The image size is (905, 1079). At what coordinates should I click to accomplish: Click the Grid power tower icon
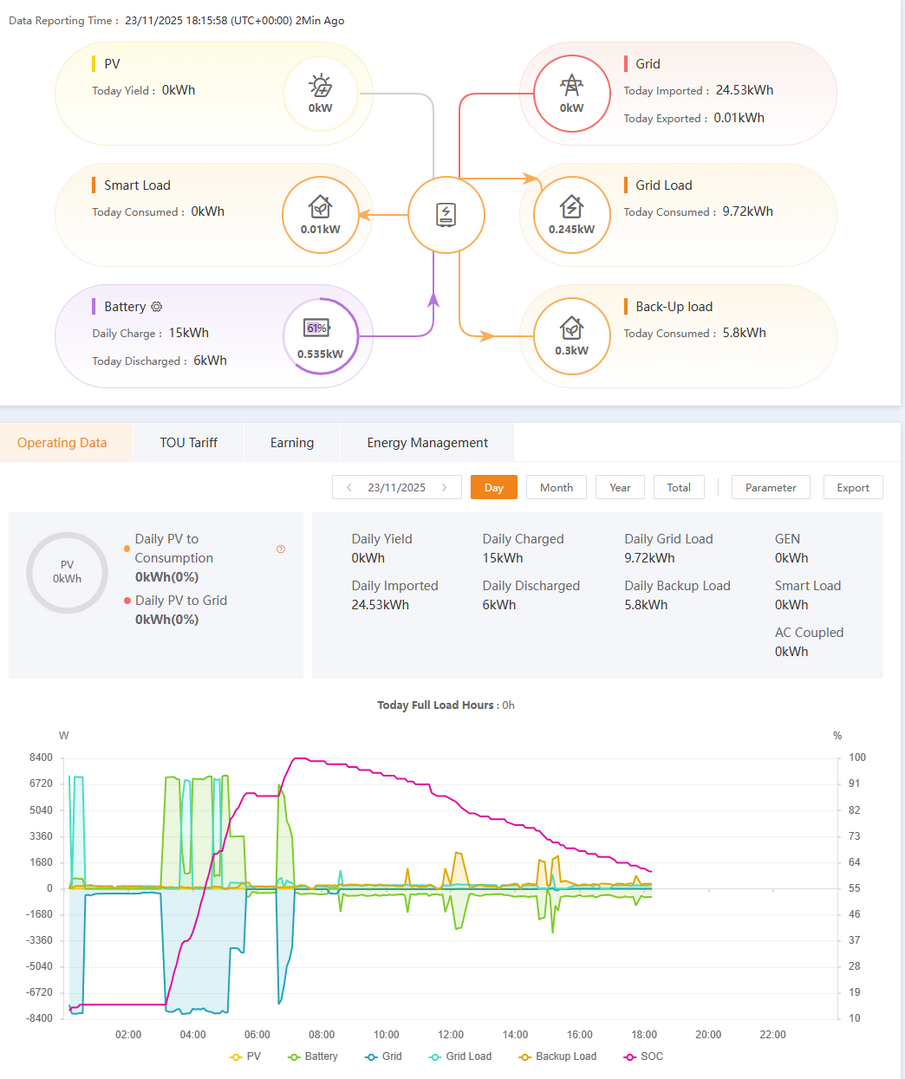point(571,86)
